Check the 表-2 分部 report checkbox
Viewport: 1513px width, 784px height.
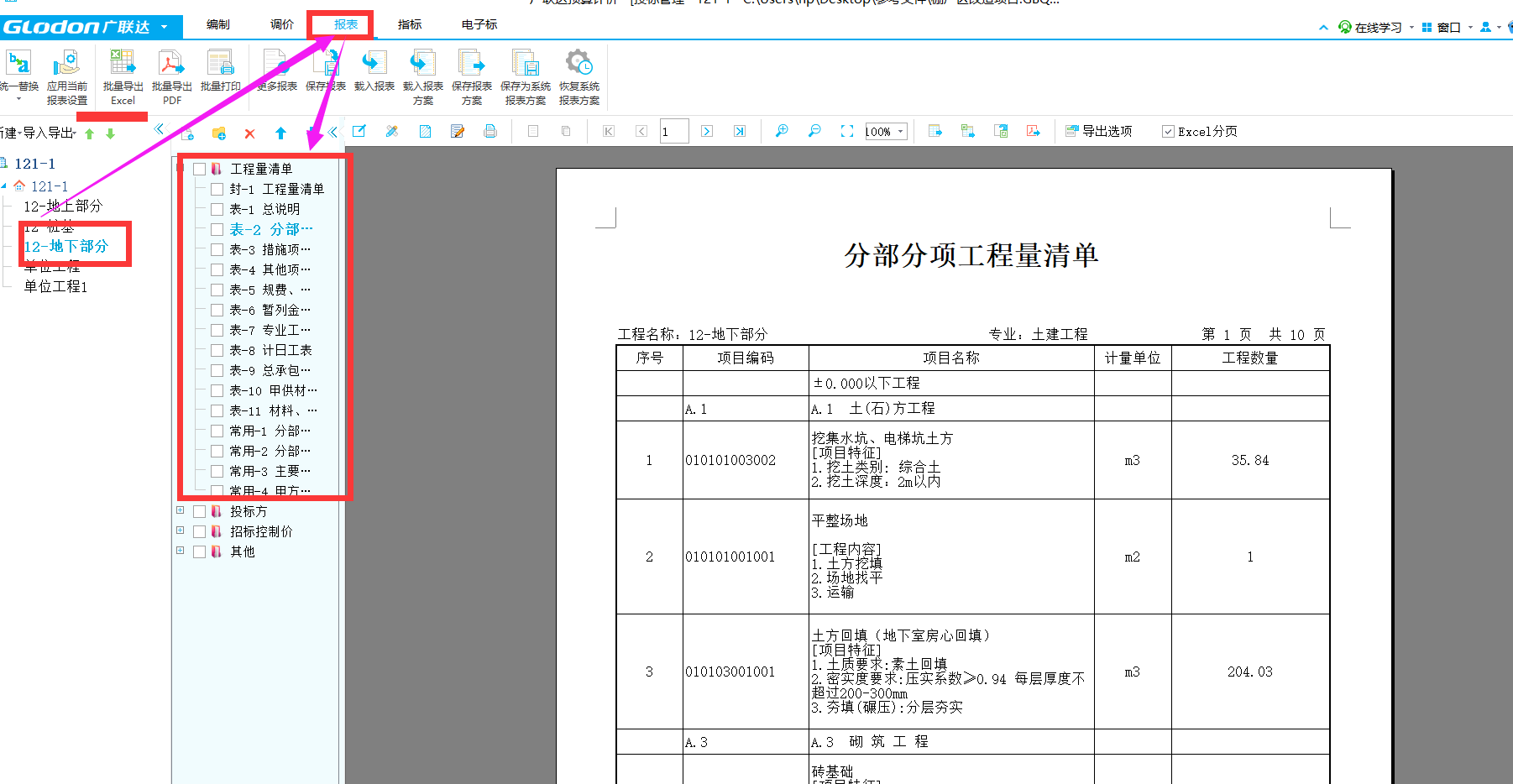tap(217, 230)
